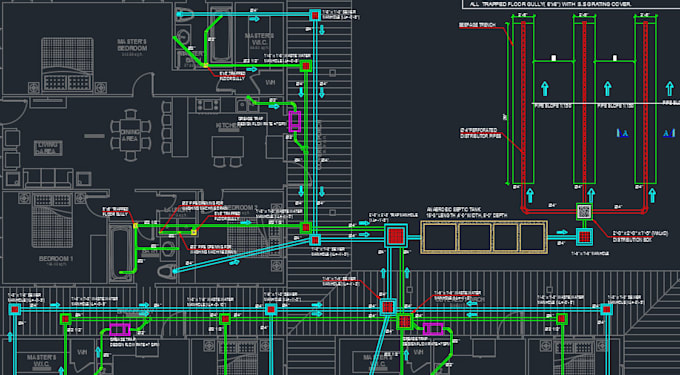The width and height of the screenshot is (680, 375).
Task: Click the manhole right of septic tank
Action: pyautogui.click(x=585, y=236)
